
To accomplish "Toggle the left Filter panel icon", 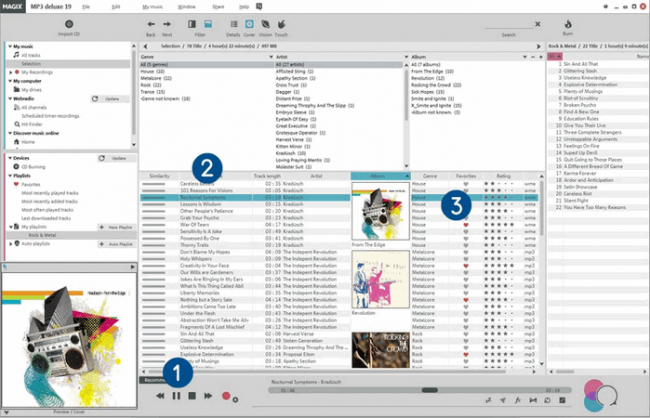I will [192, 24].
